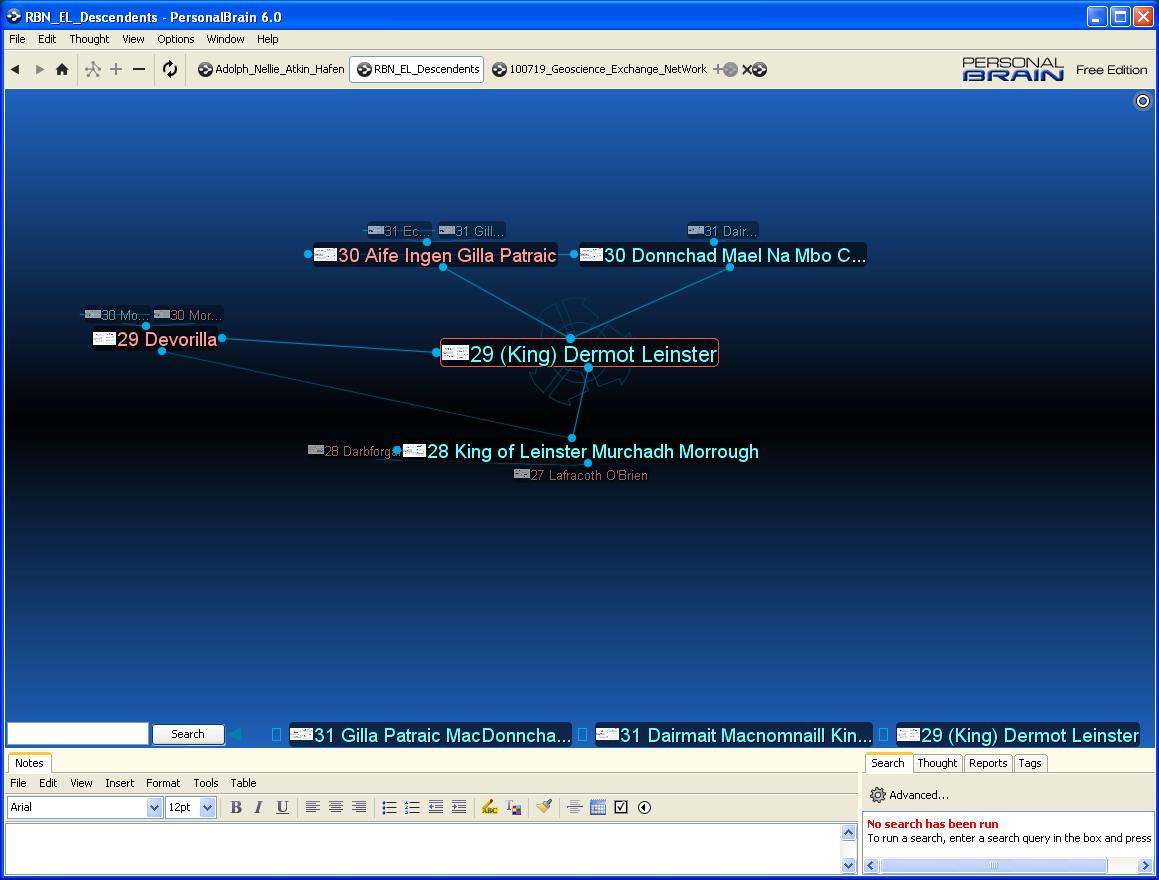The width and height of the screenshot is (1159, 880).
Task: Click the gear icon beside Advanced
Action: coord(877,795)
